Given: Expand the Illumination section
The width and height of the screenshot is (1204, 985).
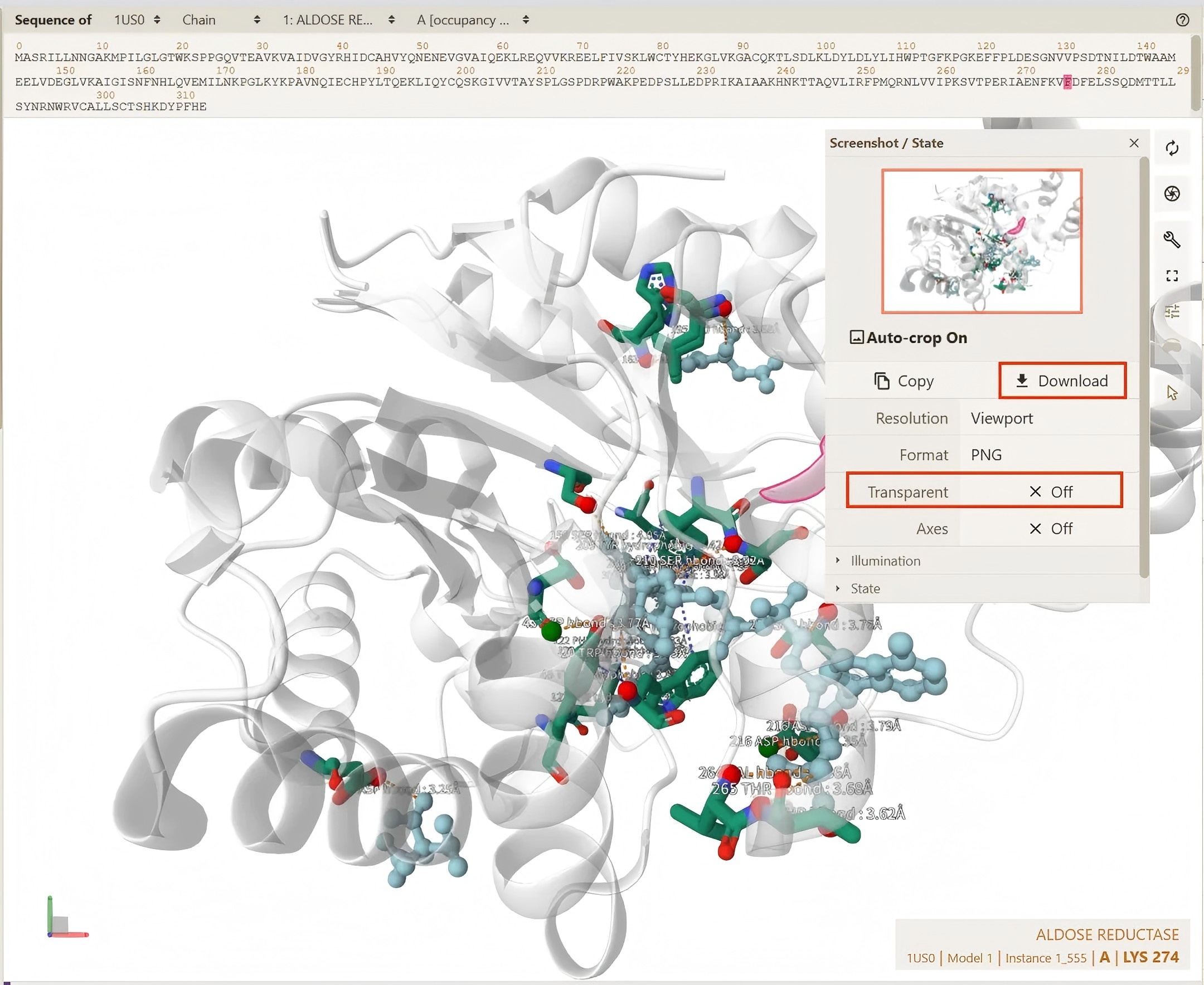Looking at the screenshot, I should click(885, 560).
